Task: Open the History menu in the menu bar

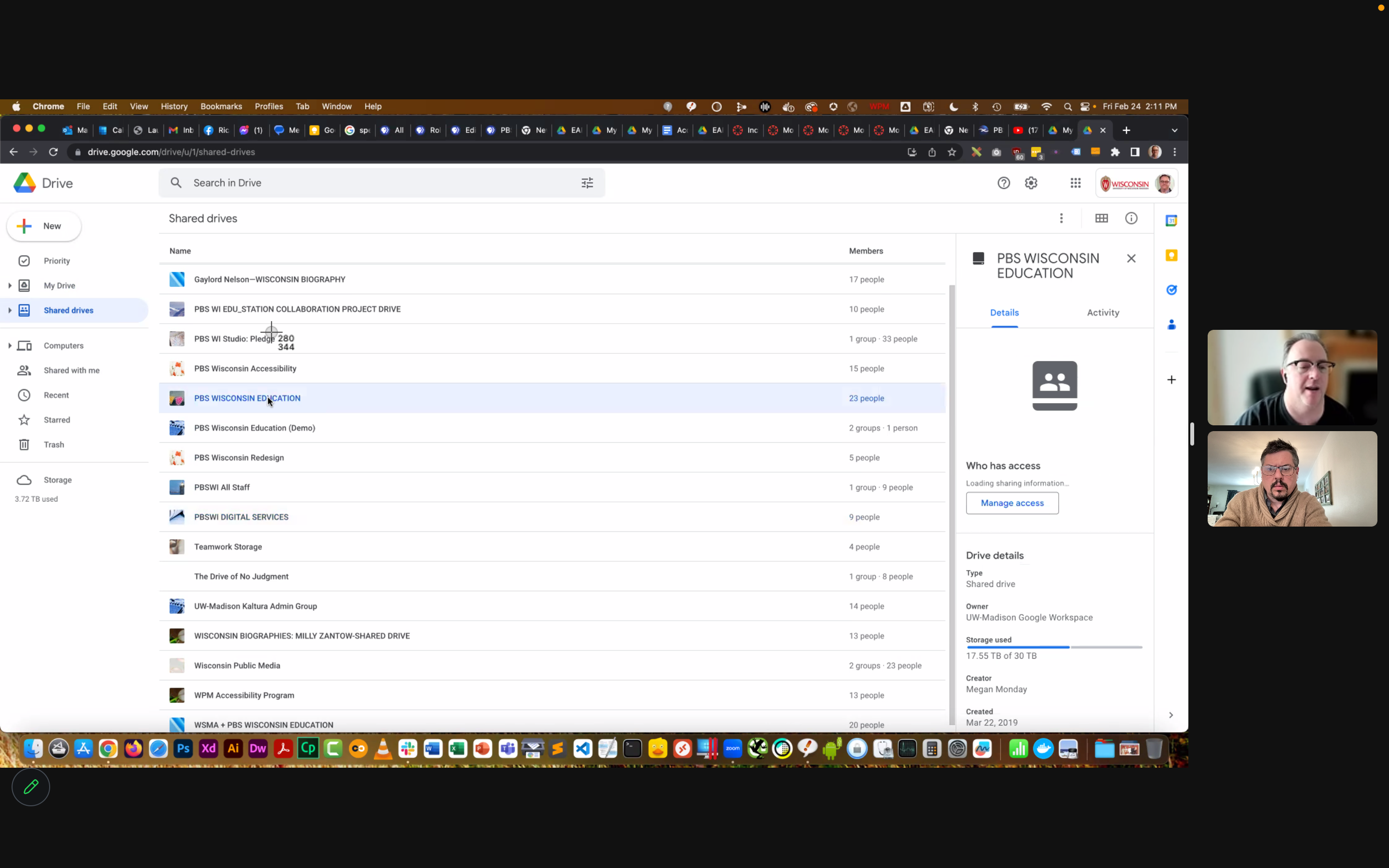Action: (x=174, y=106)
